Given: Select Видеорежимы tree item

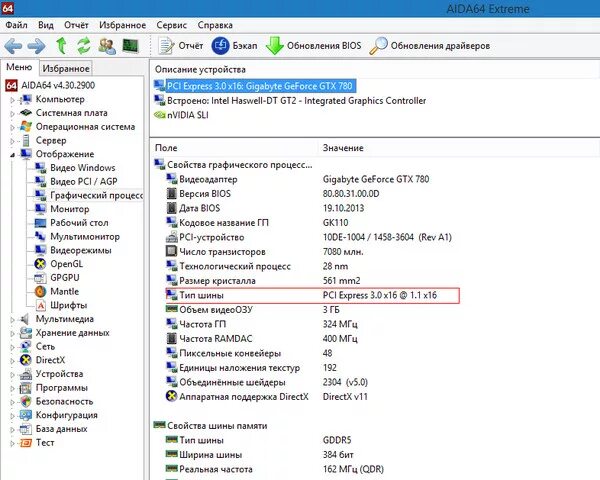Looking at the screenshot, I should click(81, 250).
